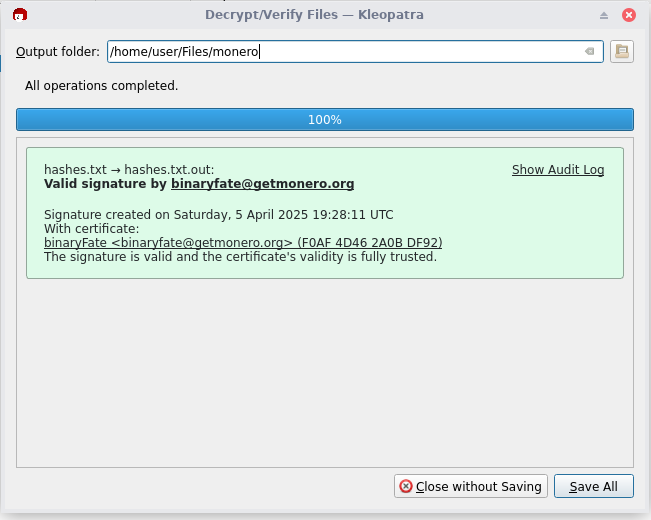
Task: Click the 'Decrypt/Verify Files — Kleopatra' window title
Action: click(314, 15)
